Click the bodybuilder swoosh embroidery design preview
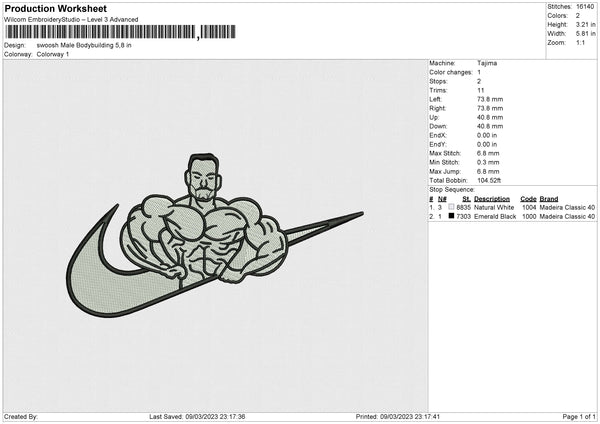 215,235
